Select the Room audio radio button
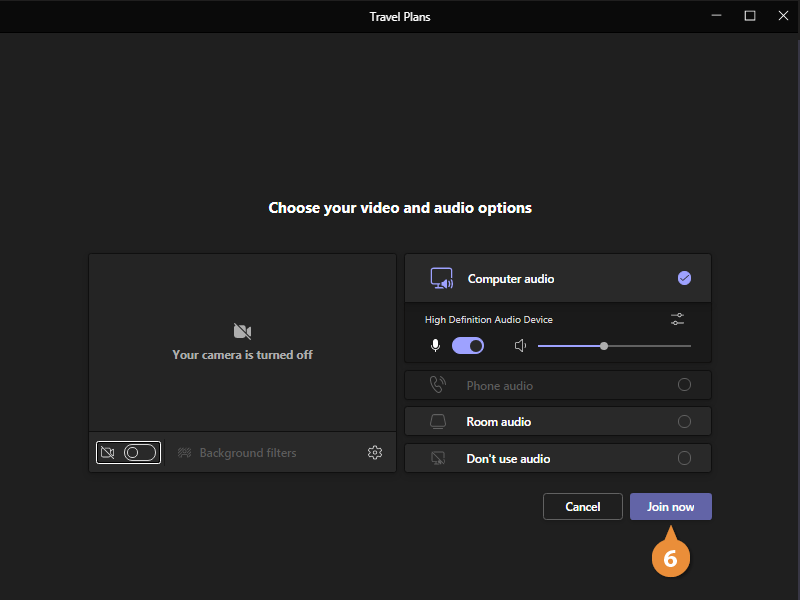 [684, 422]
